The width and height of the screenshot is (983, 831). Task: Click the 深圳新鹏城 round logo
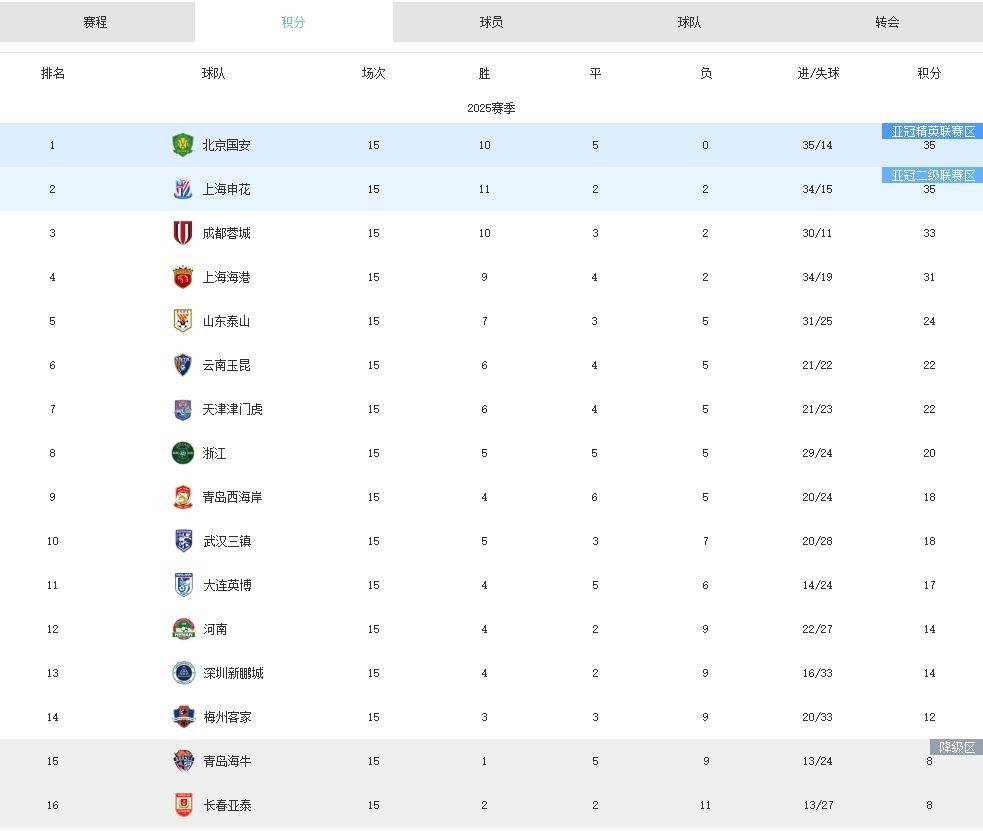182,673
